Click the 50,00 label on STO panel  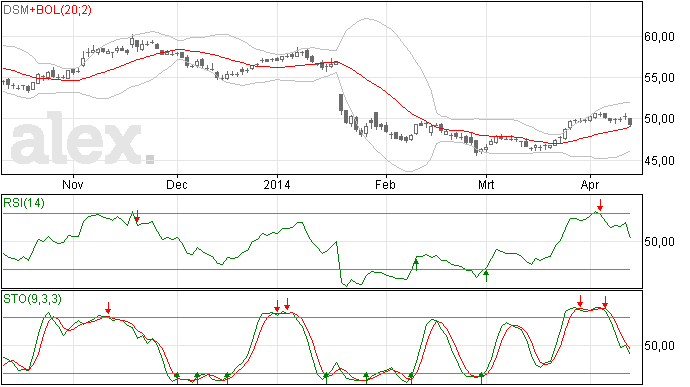[659, 346]
